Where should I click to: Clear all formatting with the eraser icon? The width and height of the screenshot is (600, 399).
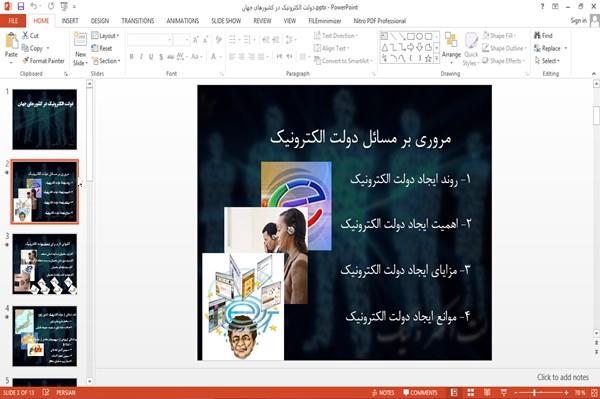(218, 39)
